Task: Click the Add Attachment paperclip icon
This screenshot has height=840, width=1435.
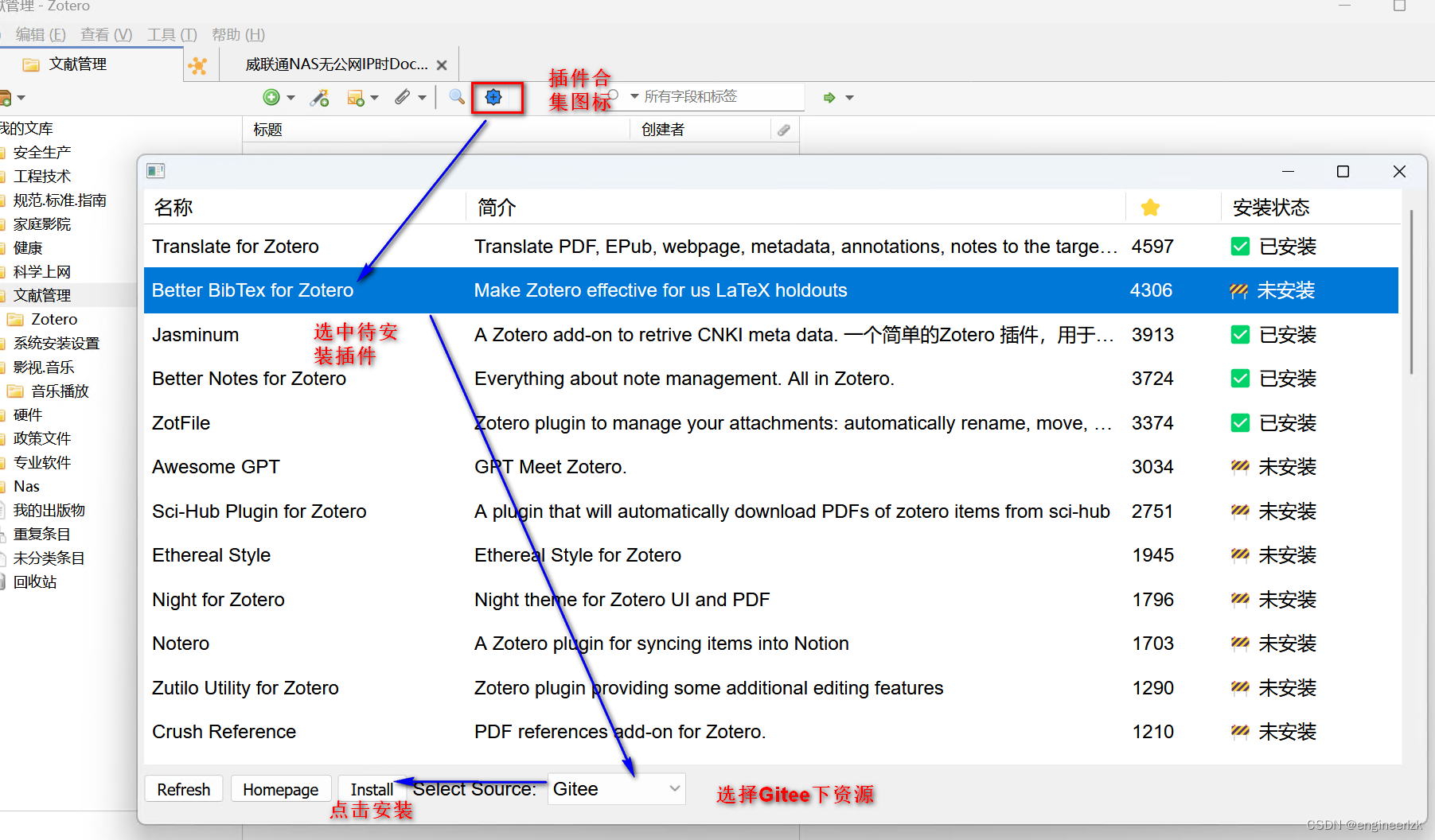Action: coord(403,97)
